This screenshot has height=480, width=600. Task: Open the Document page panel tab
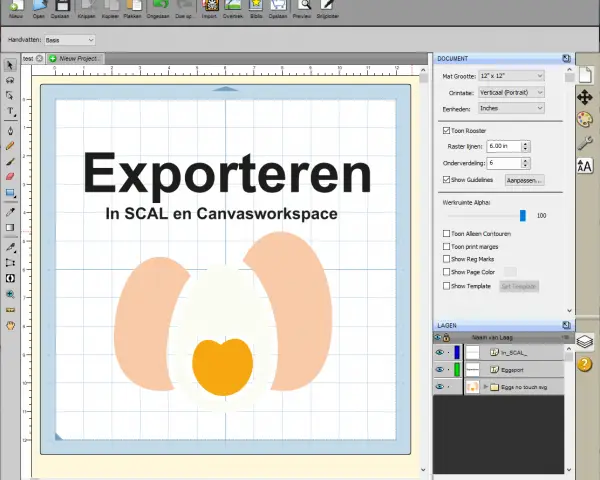pyautogui.click(x=585, y=74)
